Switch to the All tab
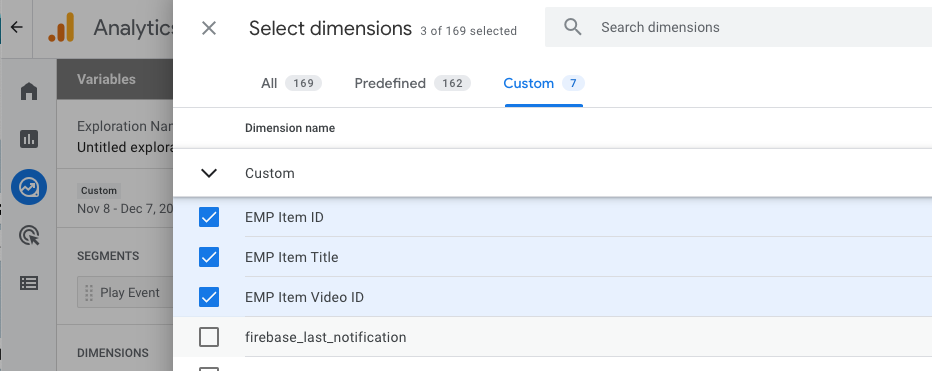932x371 pixels. click(x=291, y=83)
